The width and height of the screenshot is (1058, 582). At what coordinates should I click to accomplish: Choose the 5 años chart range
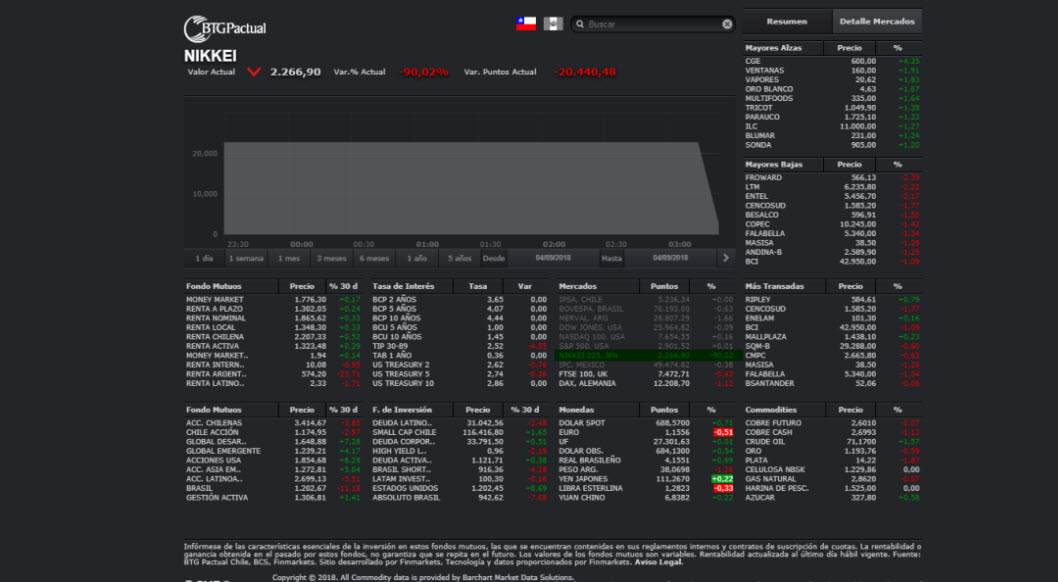click(x=460, y=258)
